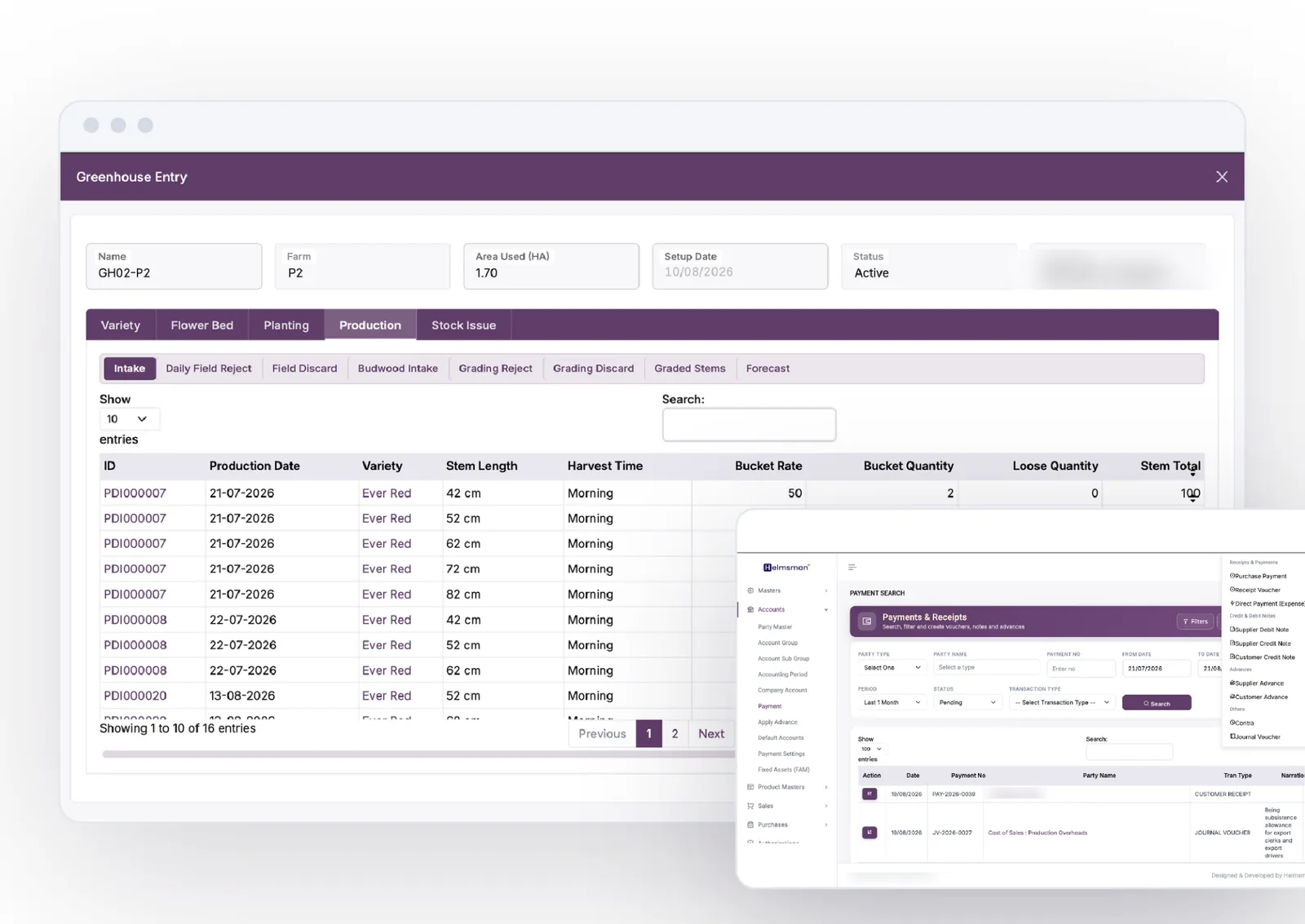Open the Forecast sub-tab
This screenshot has height=924, width=1305.
pos(768,369)
